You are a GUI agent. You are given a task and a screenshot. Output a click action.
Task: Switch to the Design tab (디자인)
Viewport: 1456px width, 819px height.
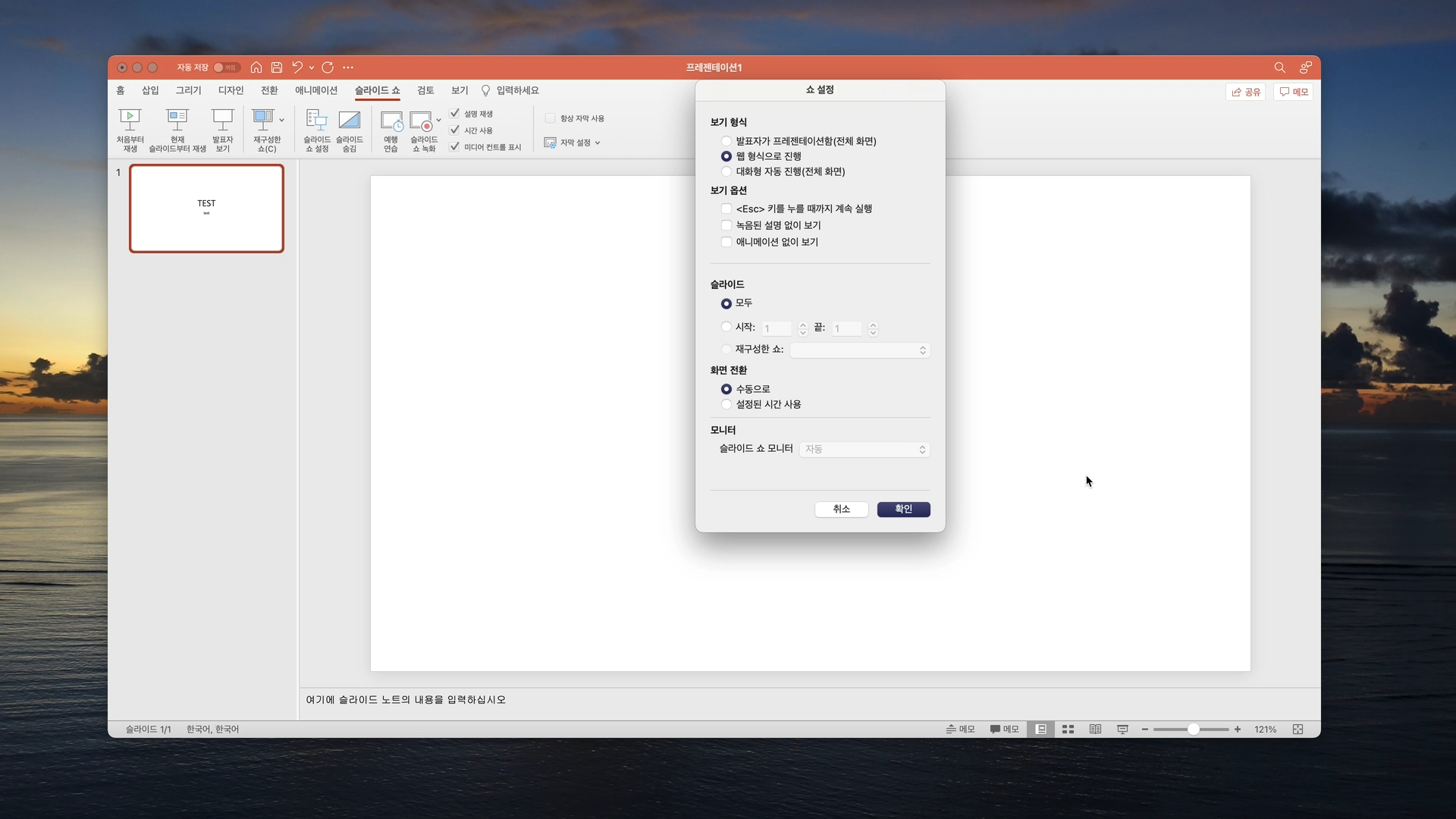click(x=231, y=90)
